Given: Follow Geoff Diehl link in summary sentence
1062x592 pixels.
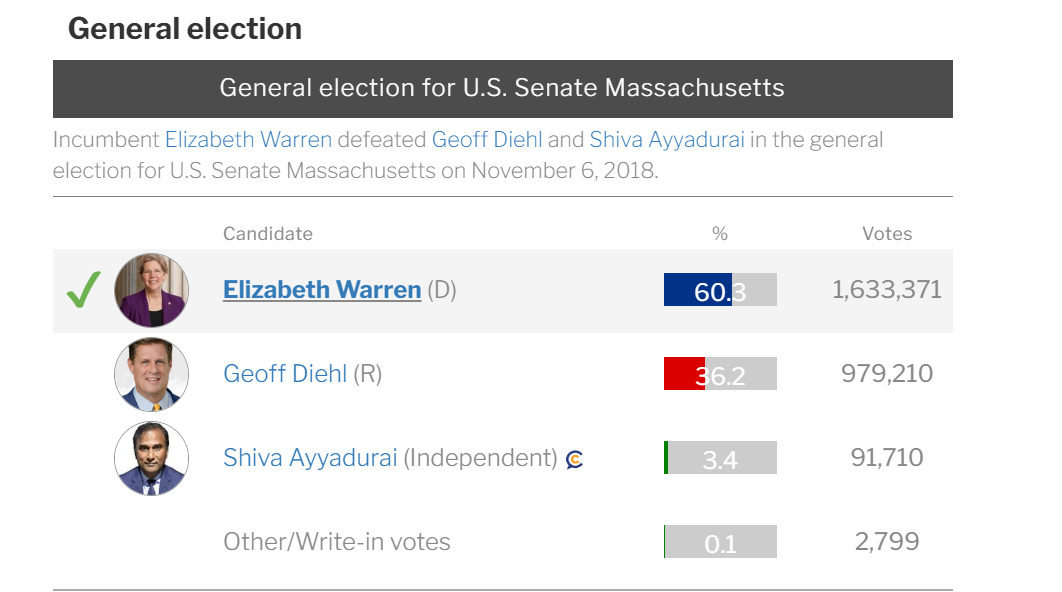Looking at the screenshot, I should tap(487, 140).
